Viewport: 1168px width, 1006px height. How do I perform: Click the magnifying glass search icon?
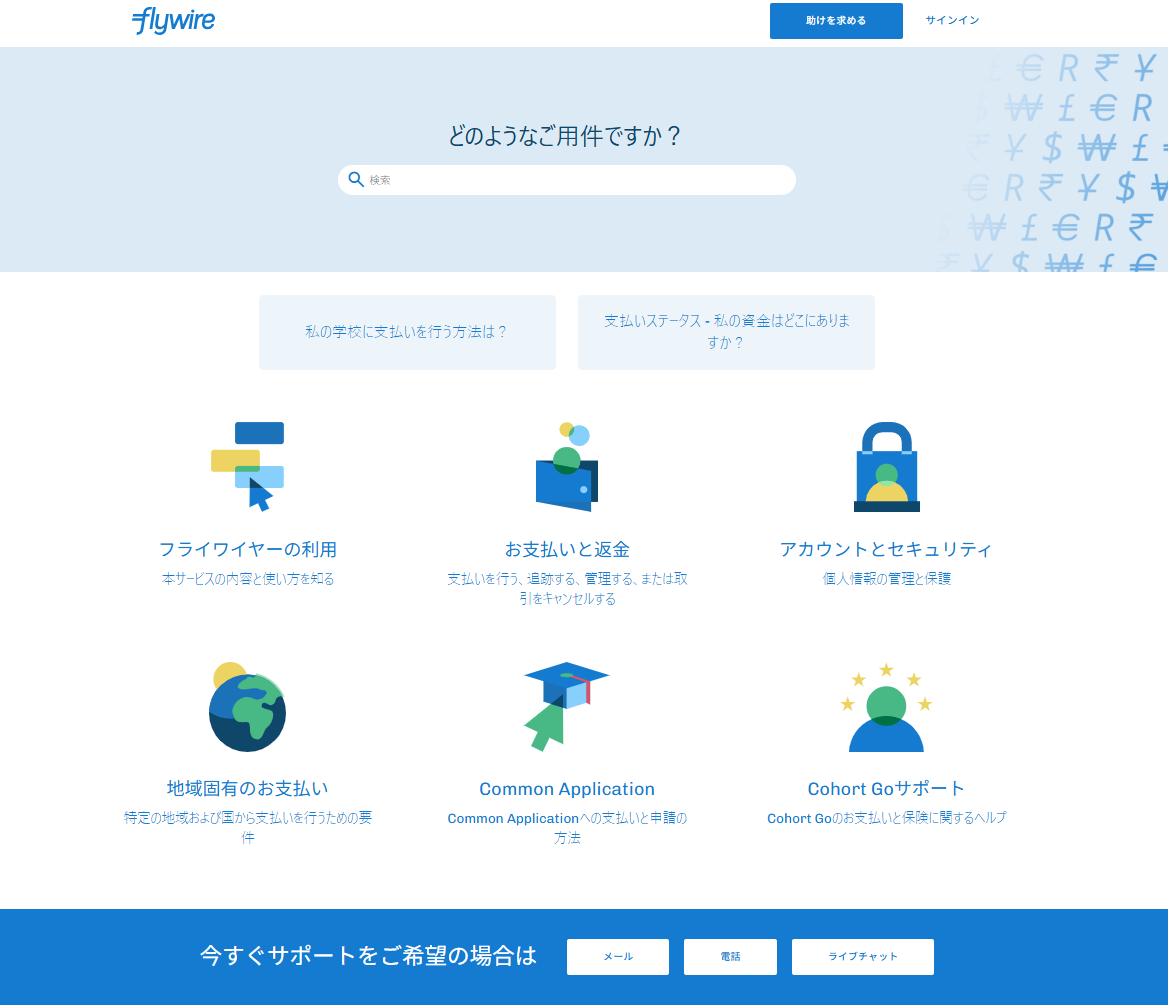356,179
